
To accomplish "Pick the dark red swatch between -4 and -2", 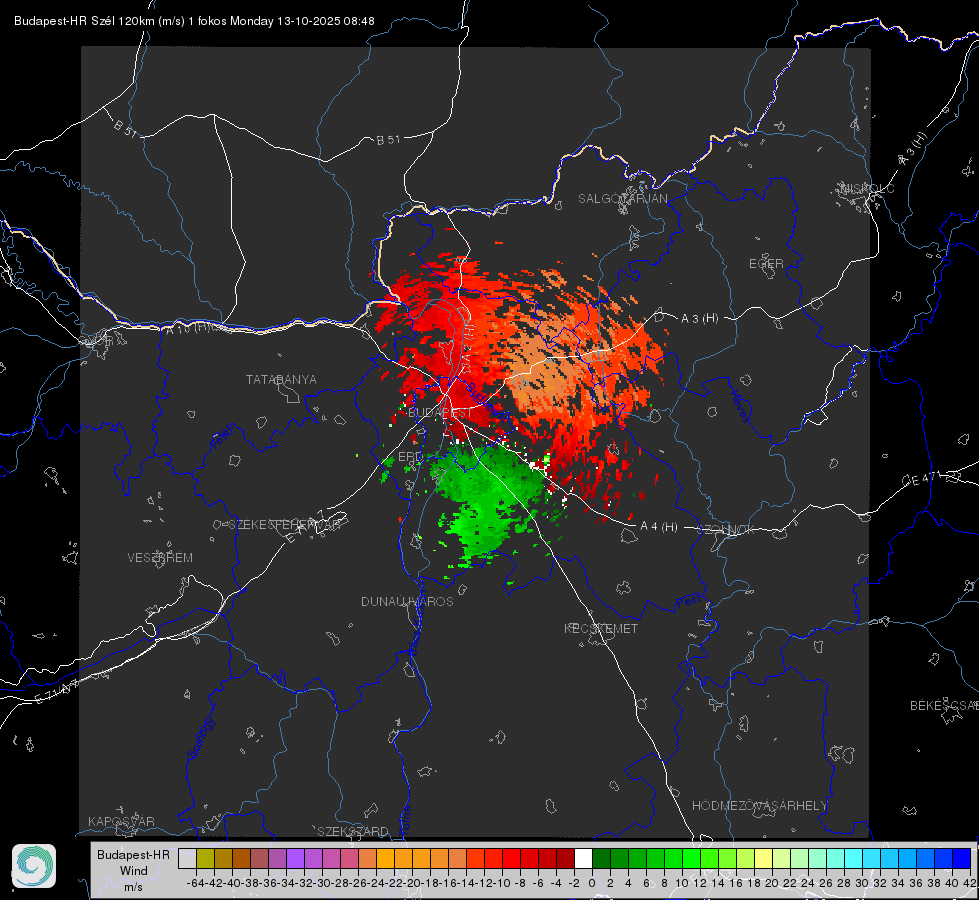I will pyautogui.click(x=565, y=858).
